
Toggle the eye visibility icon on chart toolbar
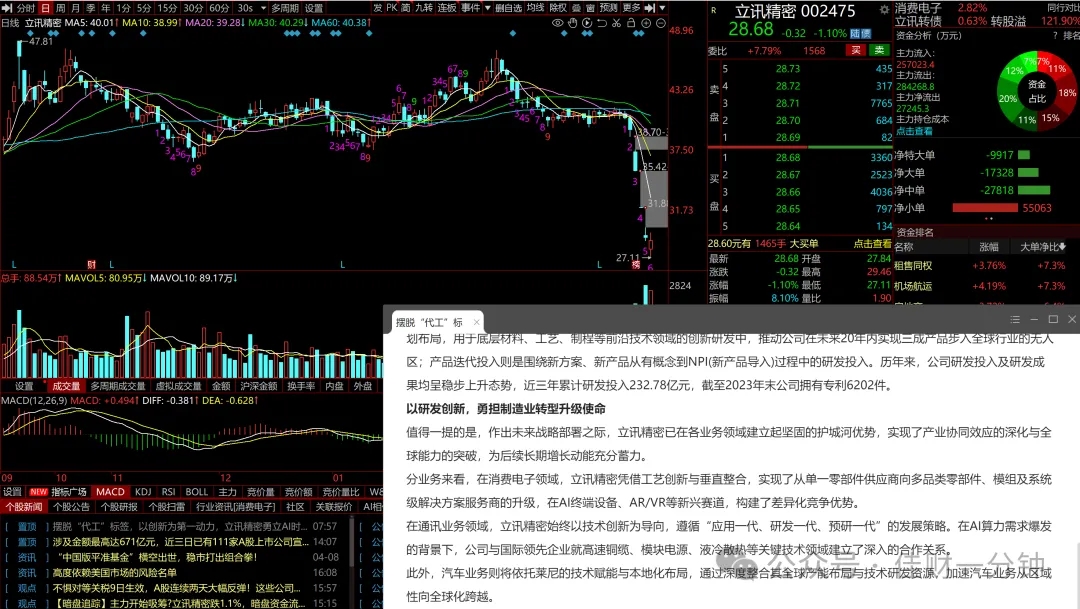[x=557, y=23]
